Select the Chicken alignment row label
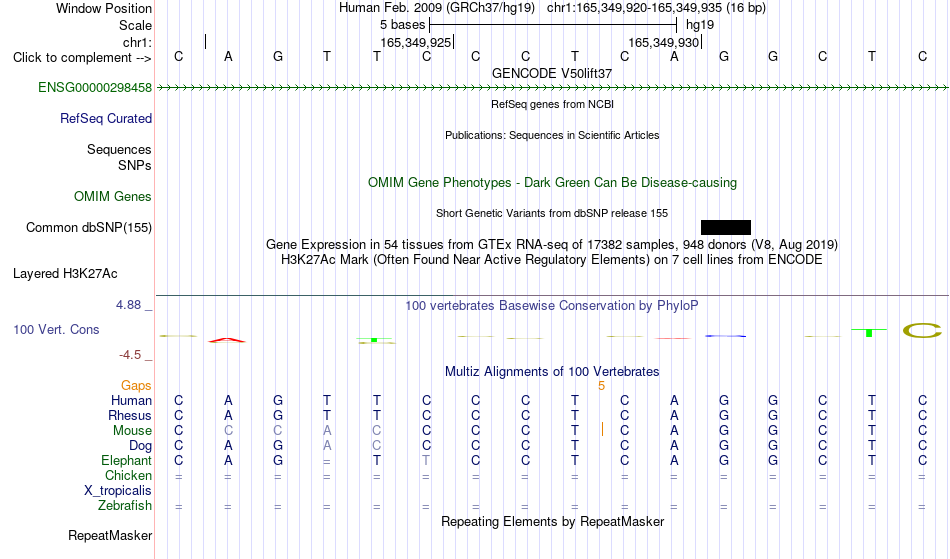This screenshot has height=559, width=950. (x=128, y=475)
